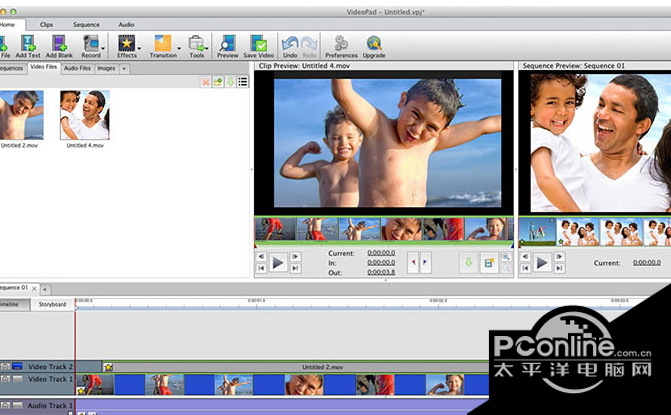Expand the Transition dropdown arrow
Viewport: 671px width, 415px height.
tap(179, 48)
